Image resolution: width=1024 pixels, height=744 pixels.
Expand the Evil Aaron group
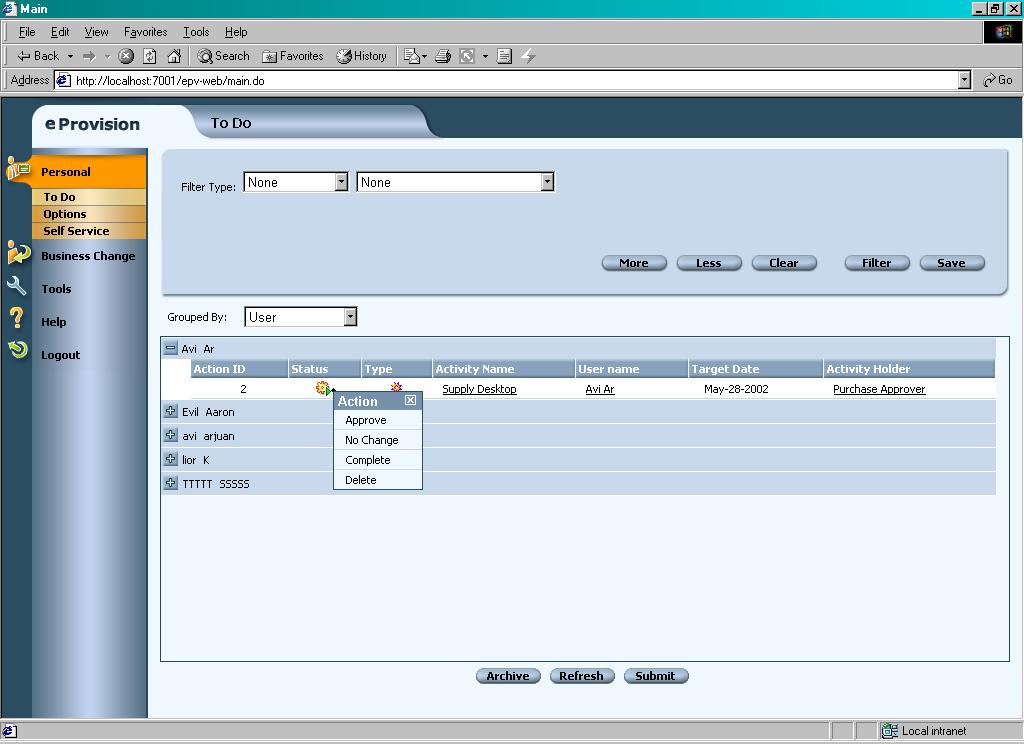171,412
